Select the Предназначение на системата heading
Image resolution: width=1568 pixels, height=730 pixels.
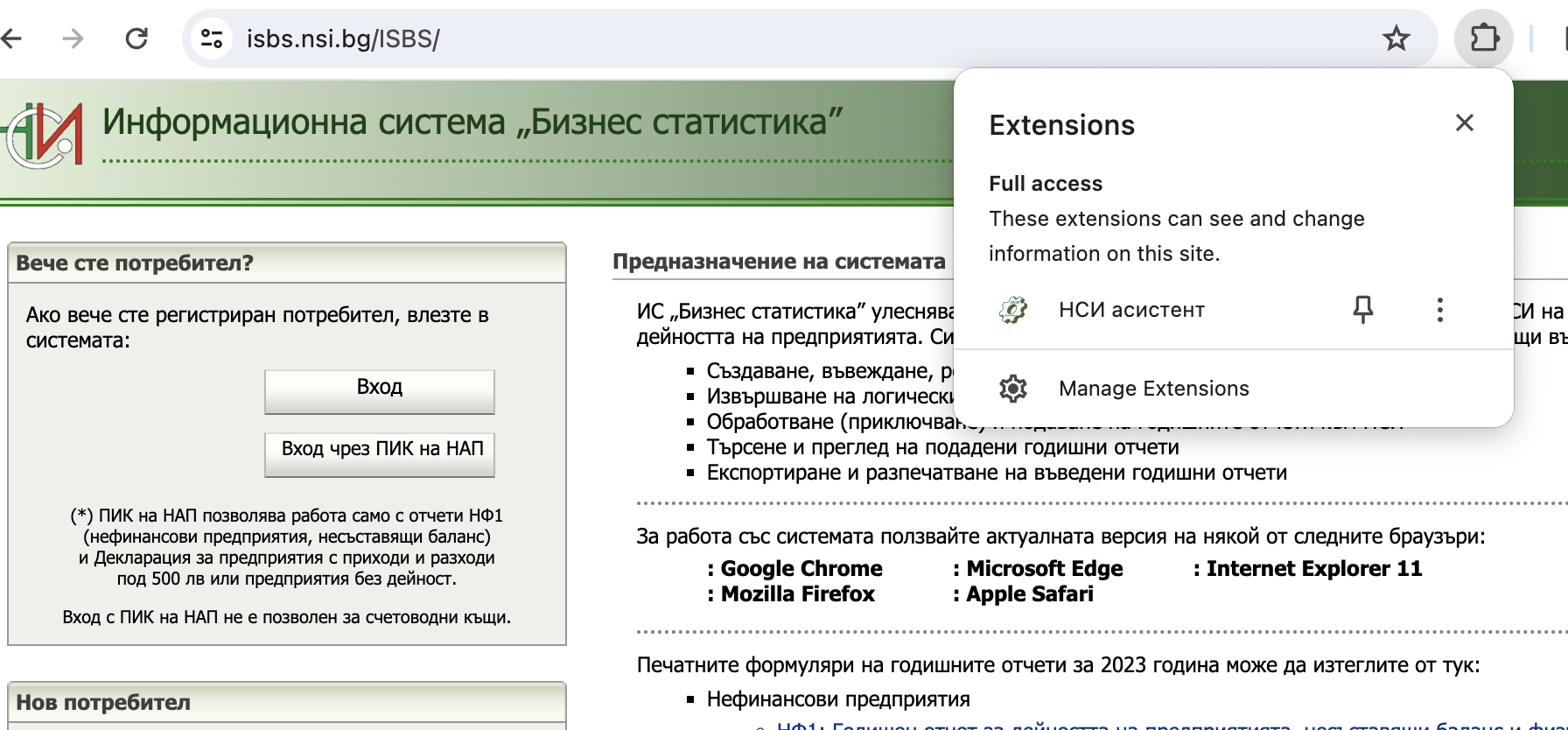[779, 261]
